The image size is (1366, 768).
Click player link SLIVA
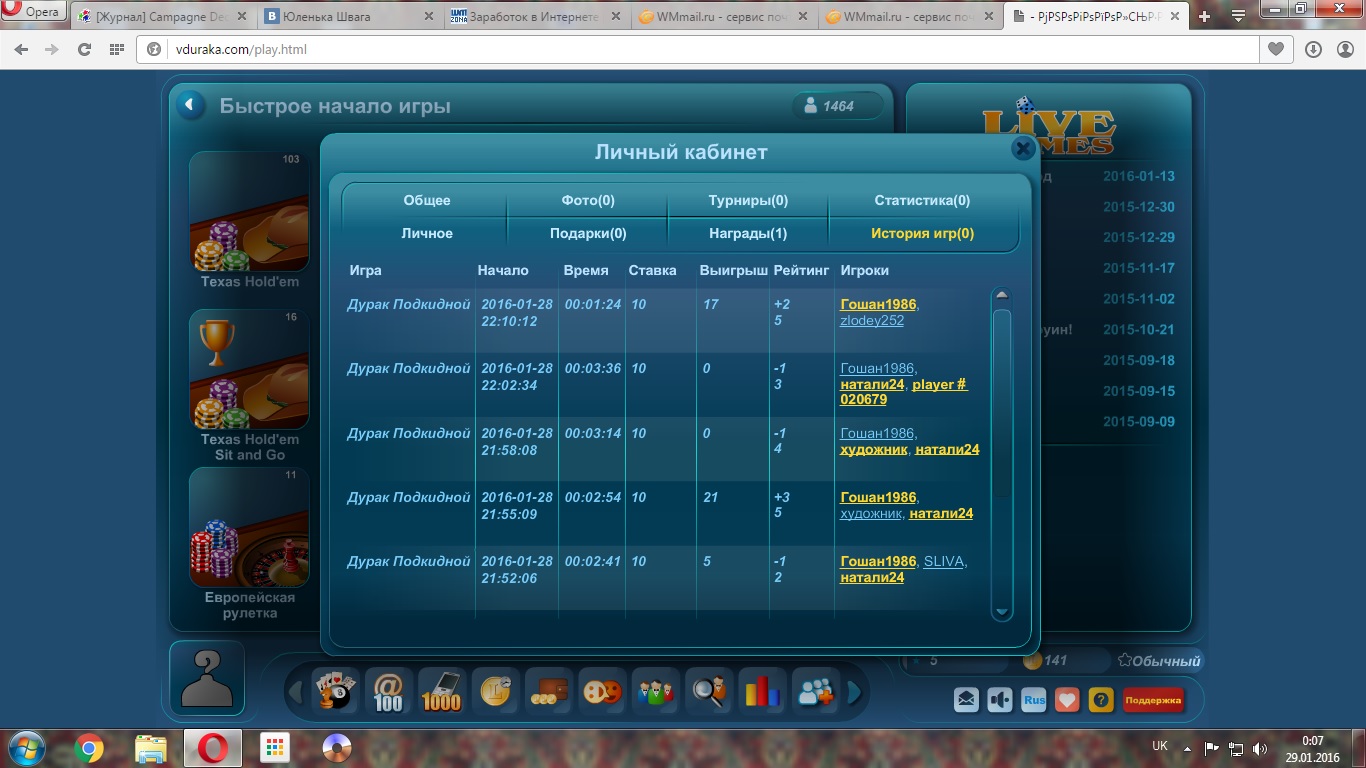943,561
